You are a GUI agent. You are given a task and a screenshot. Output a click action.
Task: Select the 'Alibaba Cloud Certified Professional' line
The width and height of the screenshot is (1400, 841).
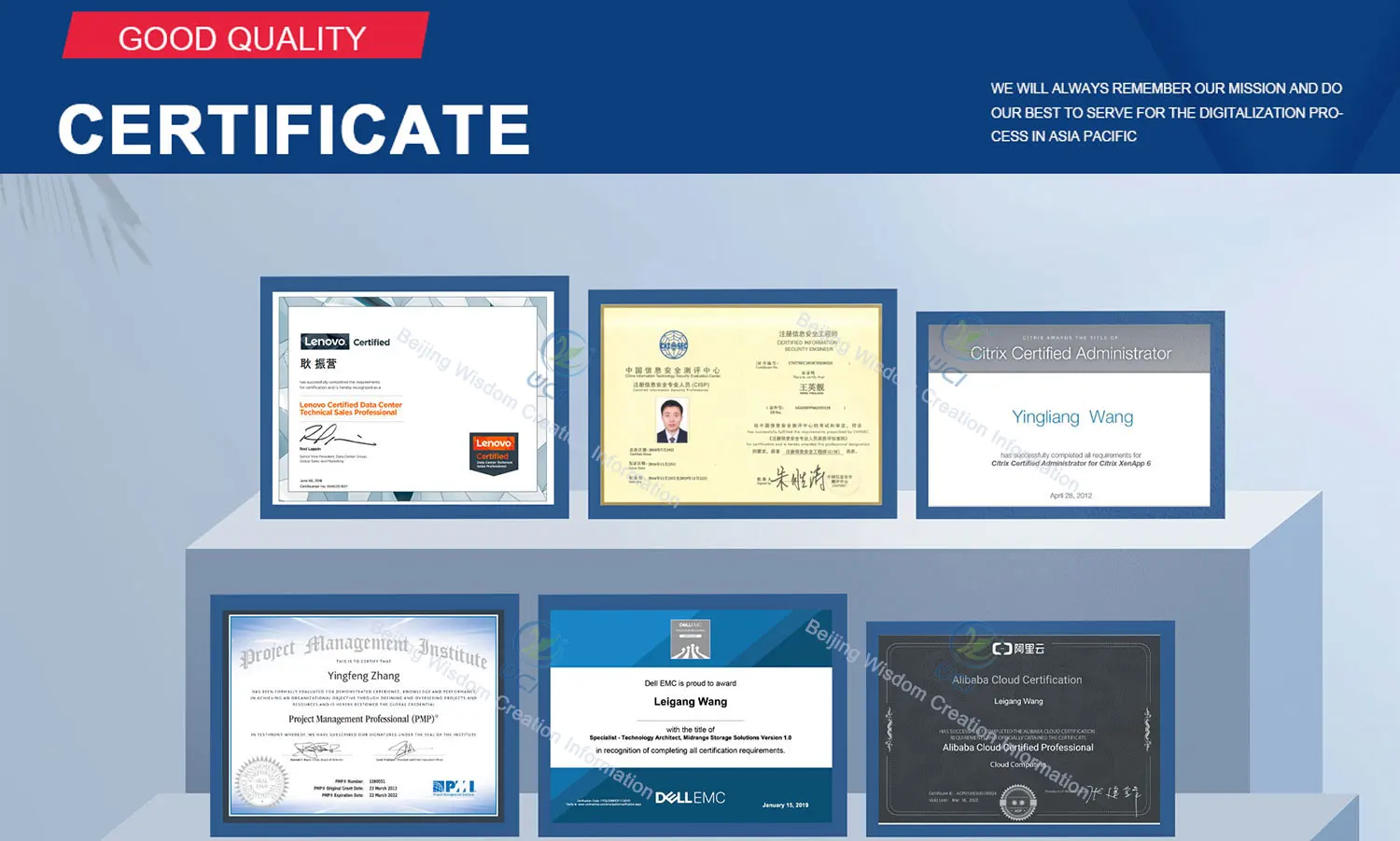coord(1018,747)
